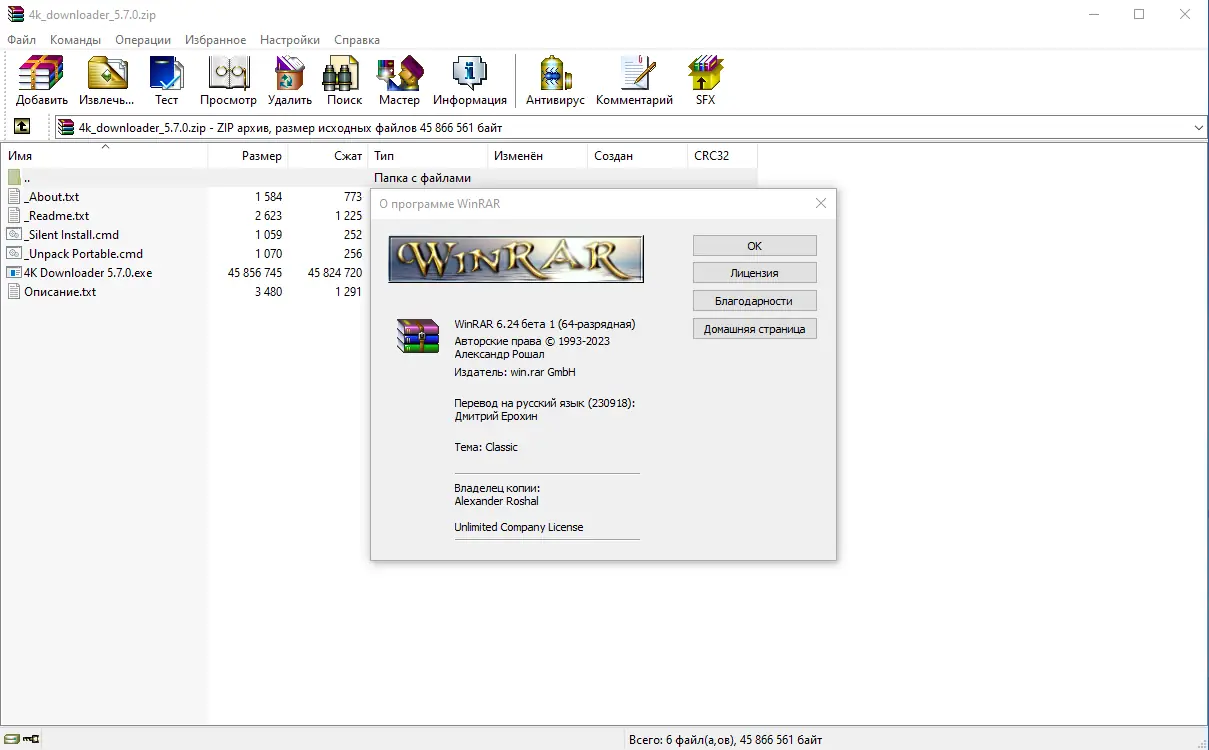Click the parent folder '..' icon
This screenshot has width=1209, height=750.
[14, 178]
